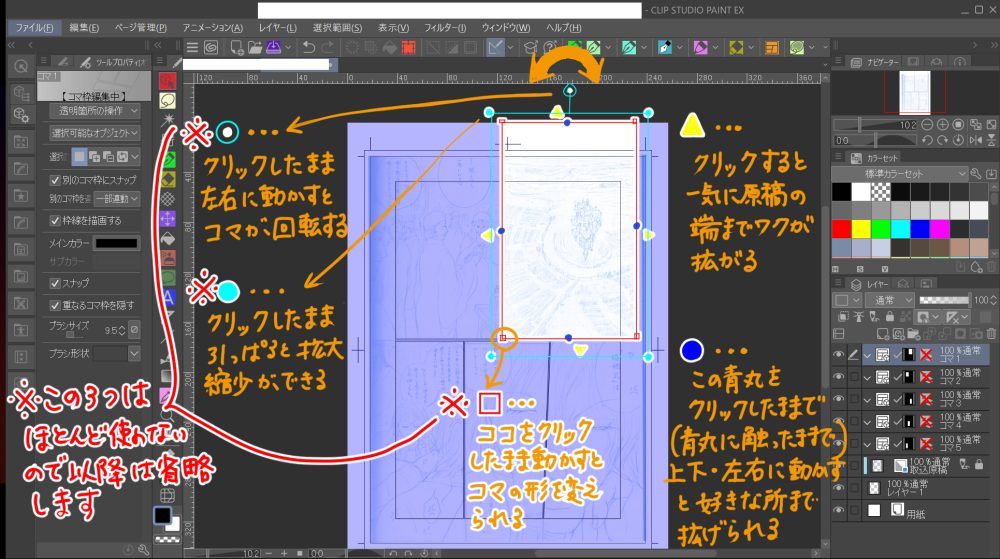Switch to ナビゲーター tab
This screenshot has height=559, width=1000.
tap(875, 62)
